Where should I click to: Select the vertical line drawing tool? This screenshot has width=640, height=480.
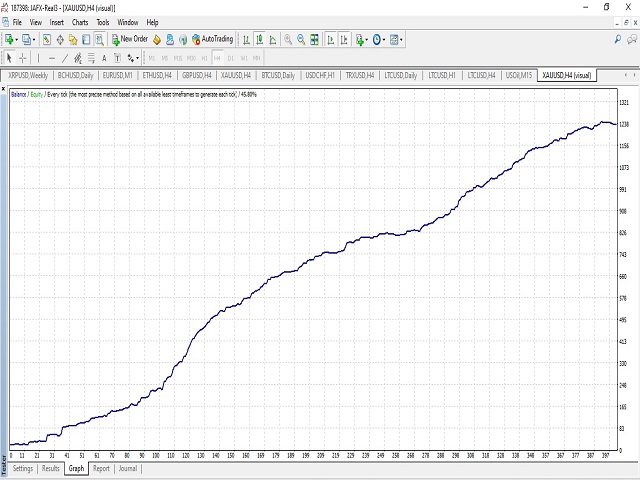pos(38,58)
